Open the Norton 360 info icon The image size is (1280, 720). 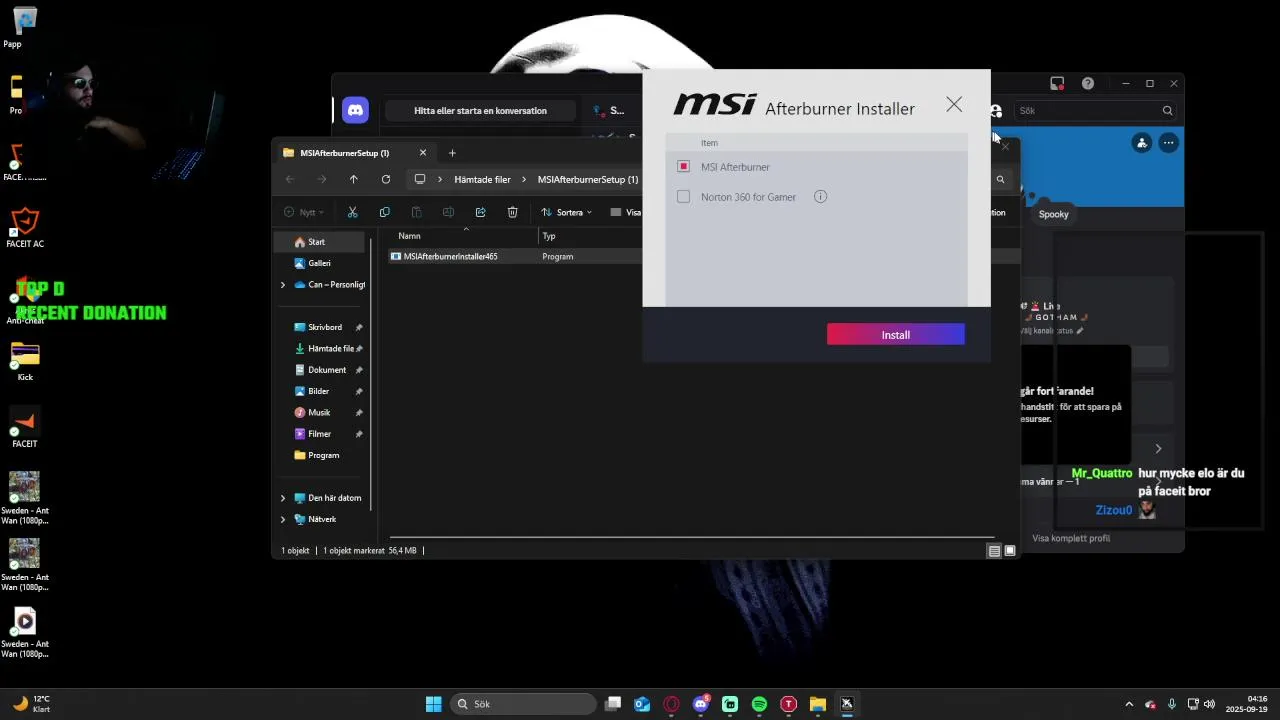point(820,197)
